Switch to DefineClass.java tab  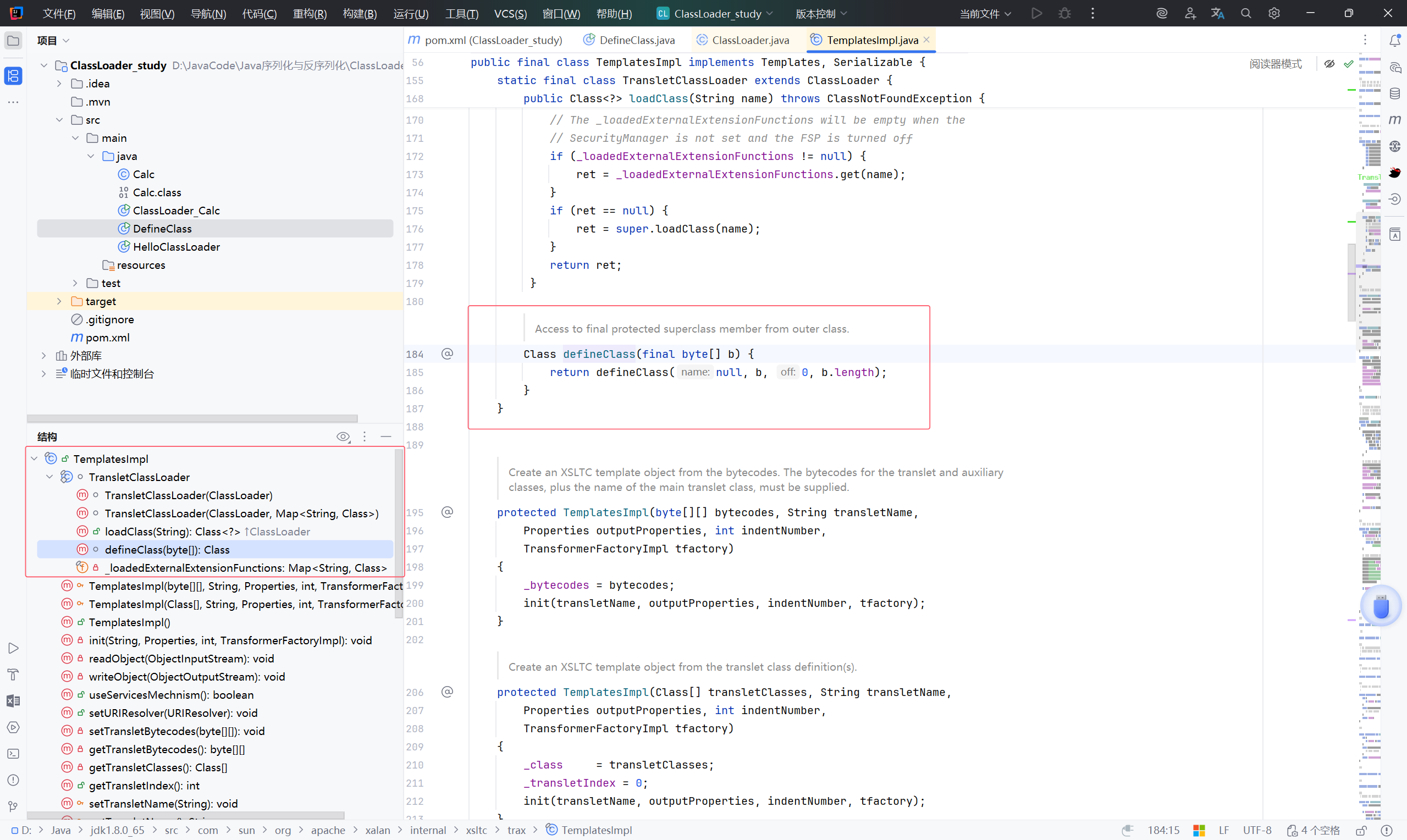coord(636,40)
